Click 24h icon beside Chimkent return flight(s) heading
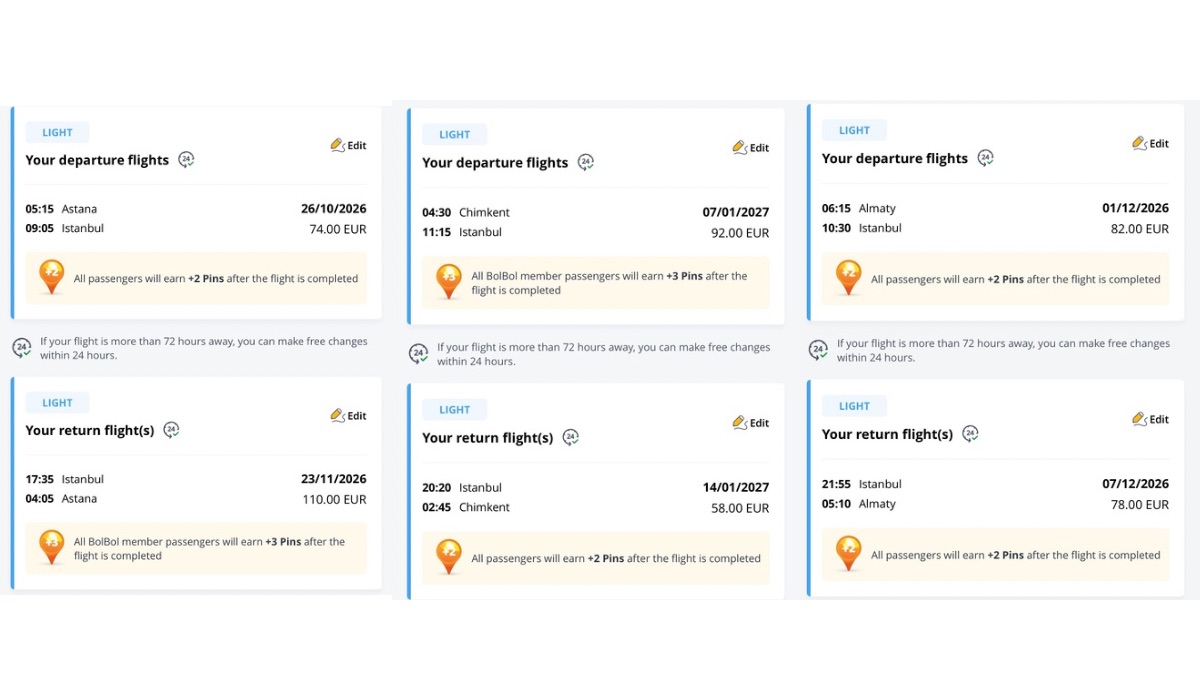1200x700 pixels. point(570,437)
